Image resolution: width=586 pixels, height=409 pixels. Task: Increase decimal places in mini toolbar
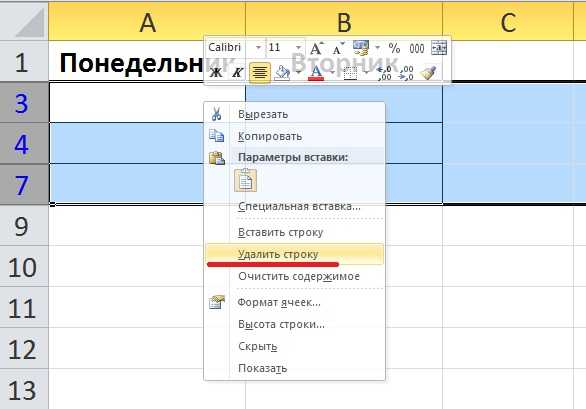[x=384, y=73]
